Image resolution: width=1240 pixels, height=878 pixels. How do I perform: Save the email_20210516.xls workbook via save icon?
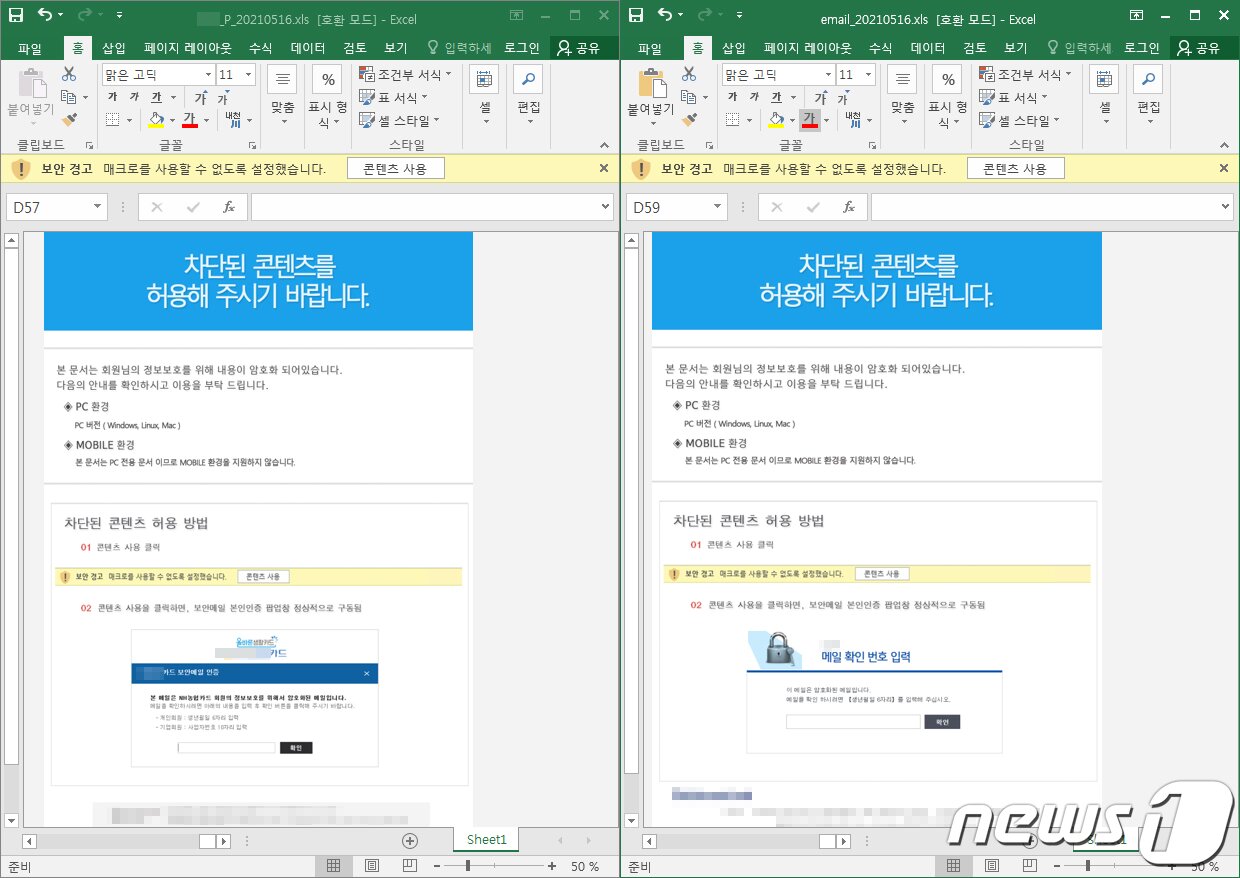click(637, 16)
